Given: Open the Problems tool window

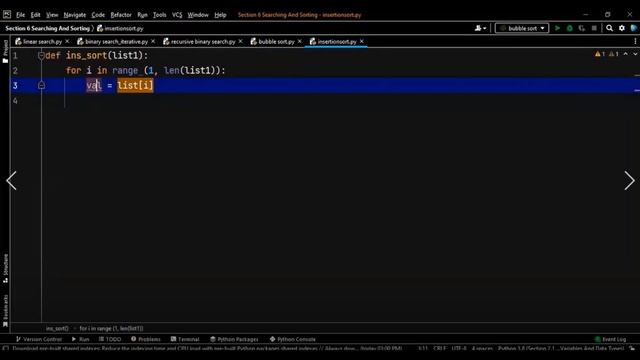Looking at the screenshot, I should [146, 339].
